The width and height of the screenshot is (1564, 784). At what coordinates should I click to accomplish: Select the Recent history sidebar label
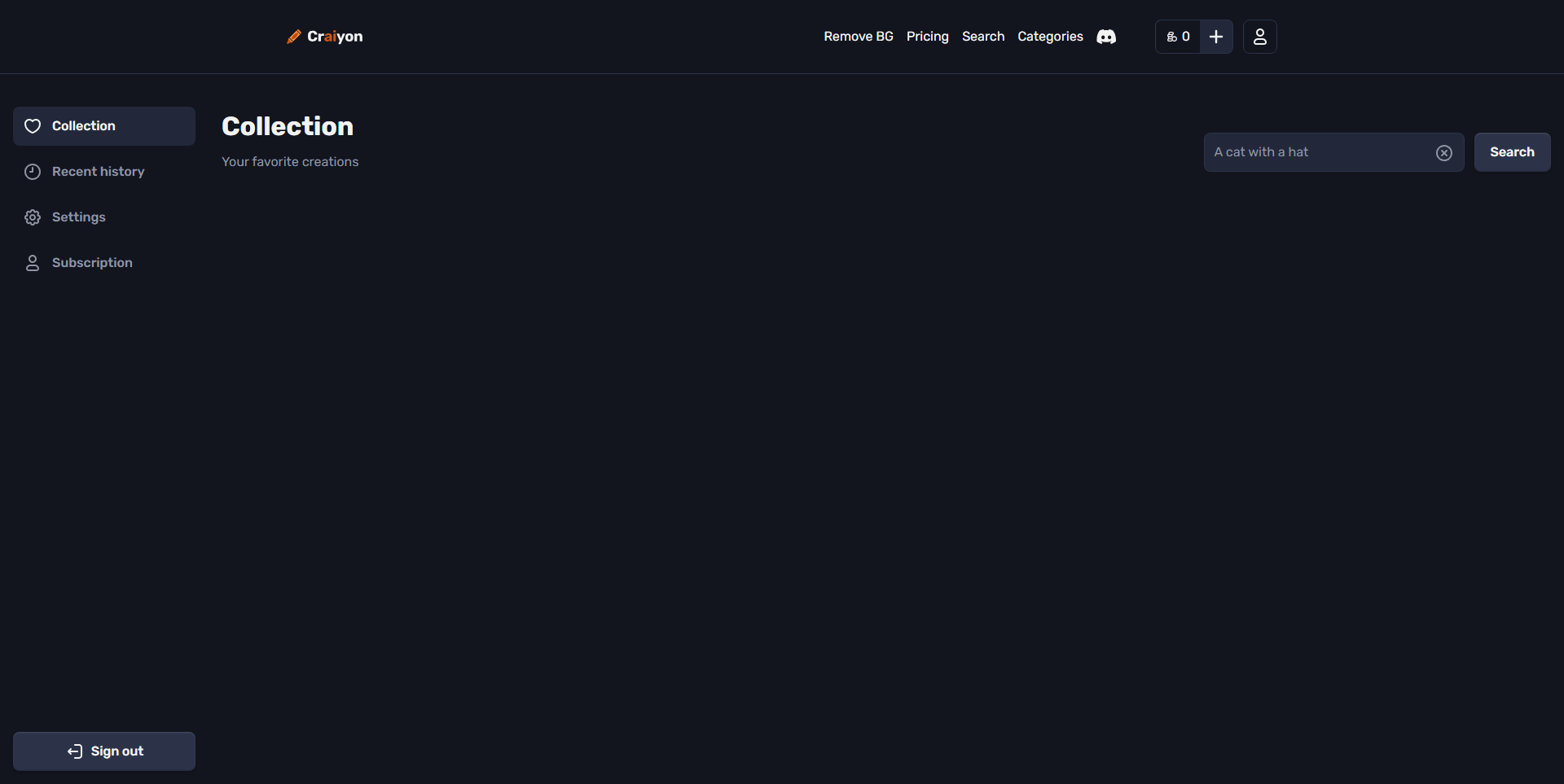(x=98, y=172)
